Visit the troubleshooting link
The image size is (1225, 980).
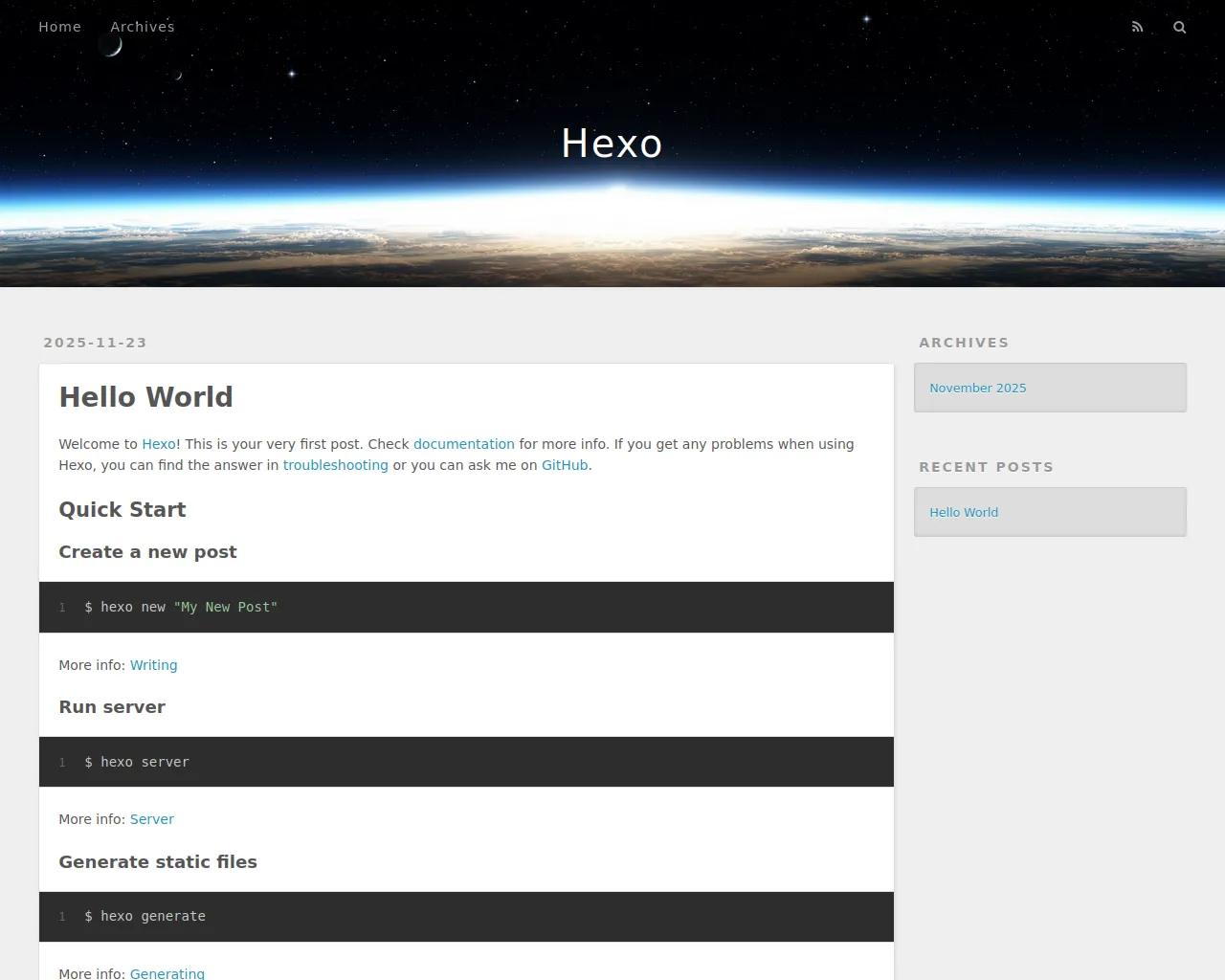pos(336,465)
